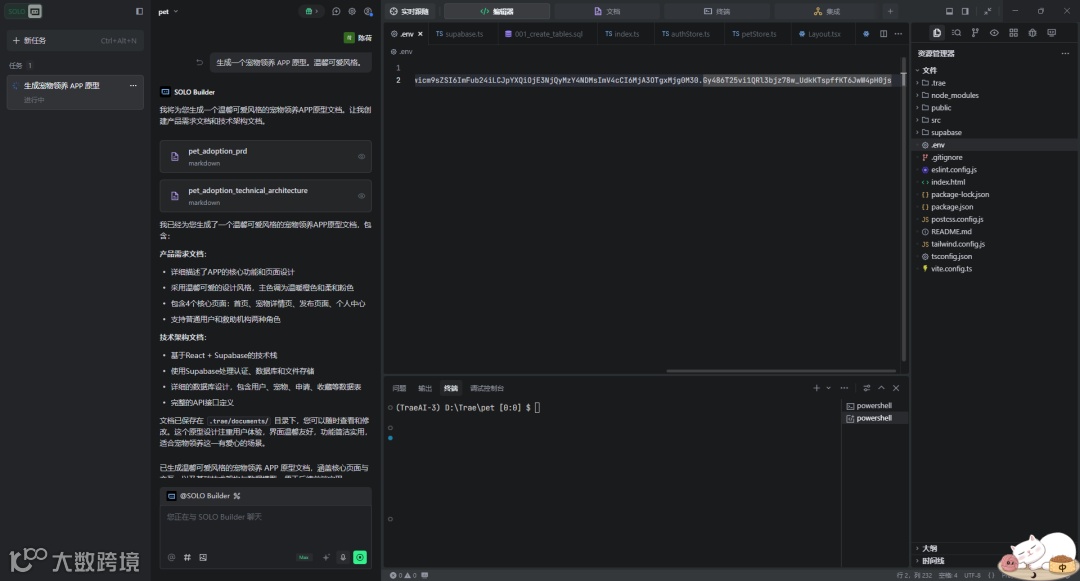Collapse the left task sidebar
Viewport: 1080px width, 581px height.
coord(139,11)
